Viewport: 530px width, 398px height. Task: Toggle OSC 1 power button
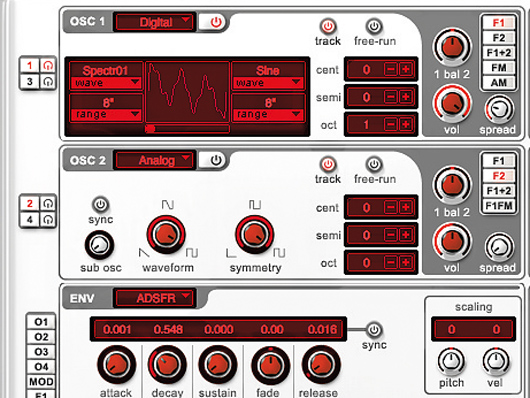point(212,22)
